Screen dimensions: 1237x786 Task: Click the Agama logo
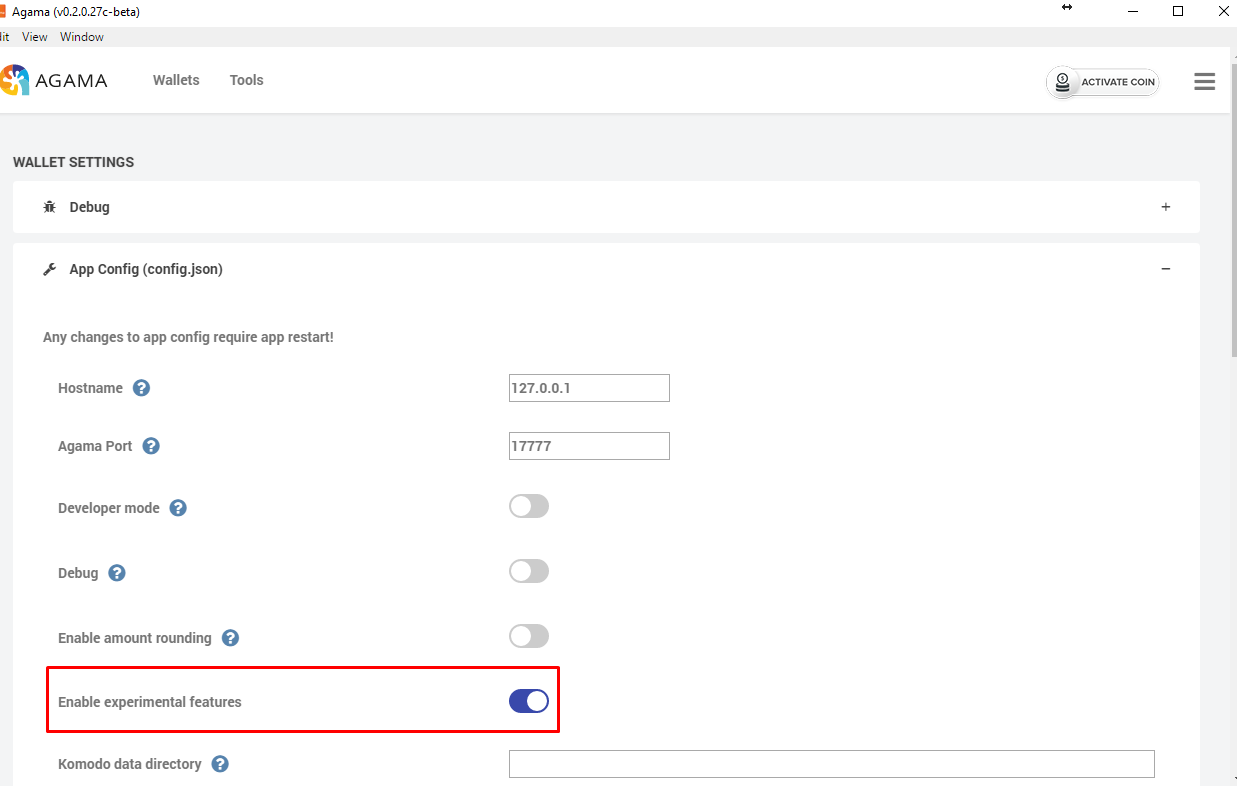(x=54, y=81)
